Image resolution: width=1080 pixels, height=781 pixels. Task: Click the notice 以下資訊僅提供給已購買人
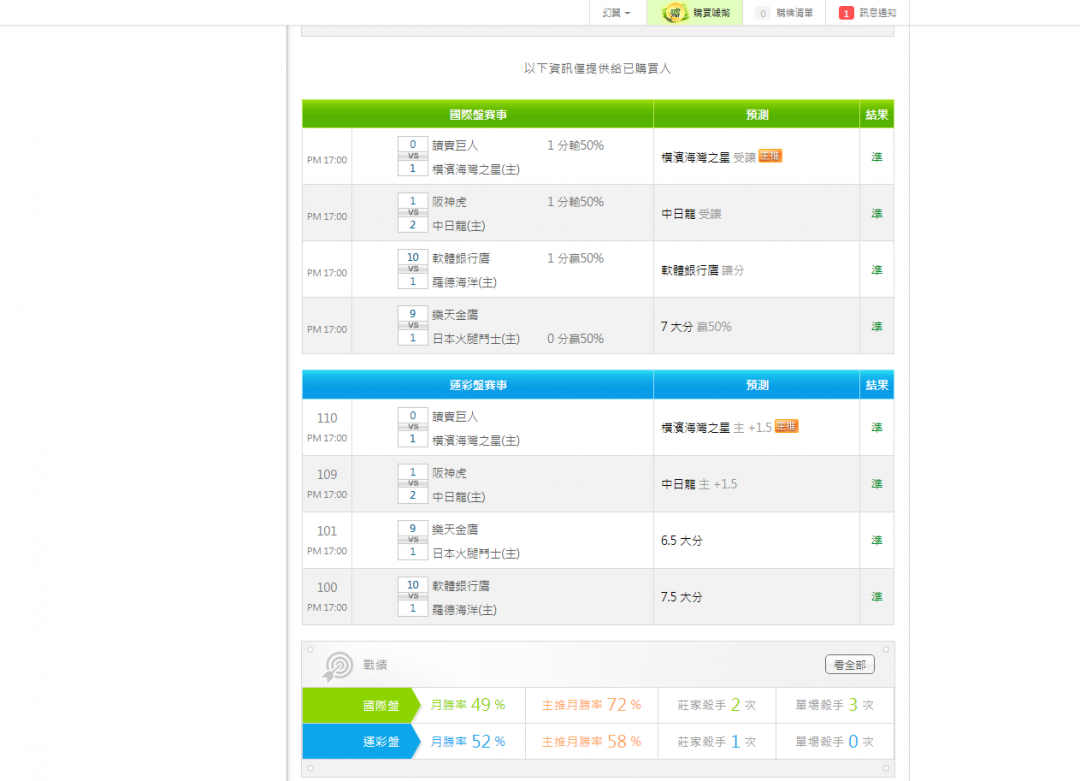597,68
